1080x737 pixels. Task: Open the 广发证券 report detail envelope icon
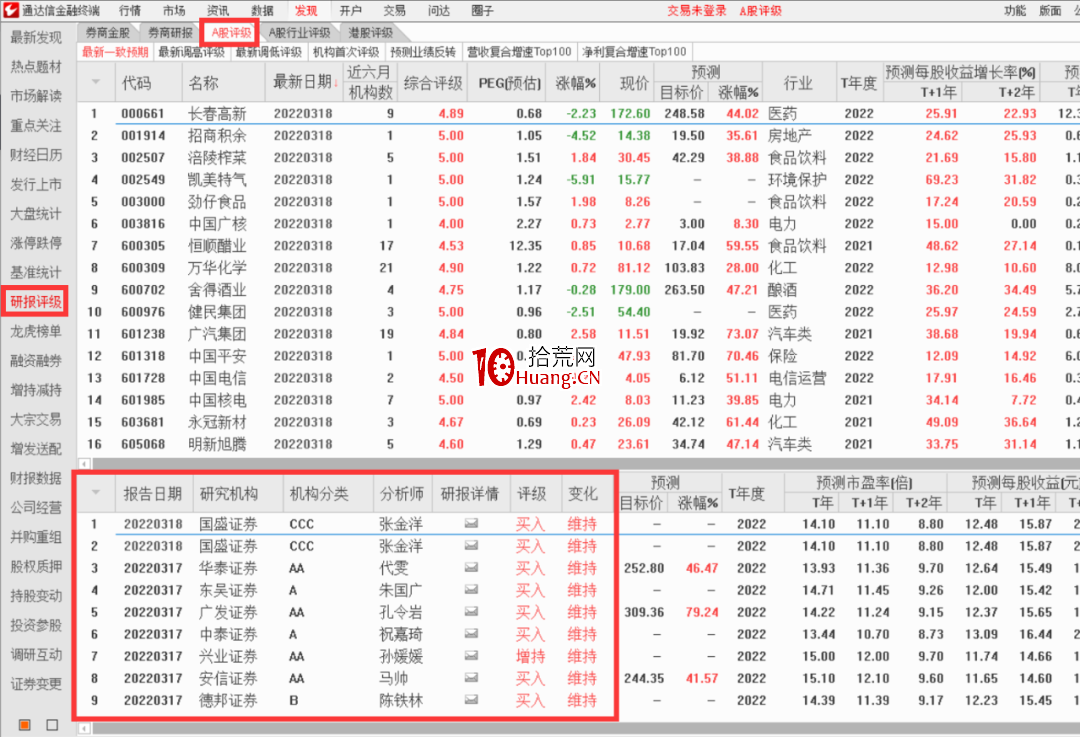pyautogui.click(x=471, y=612)
